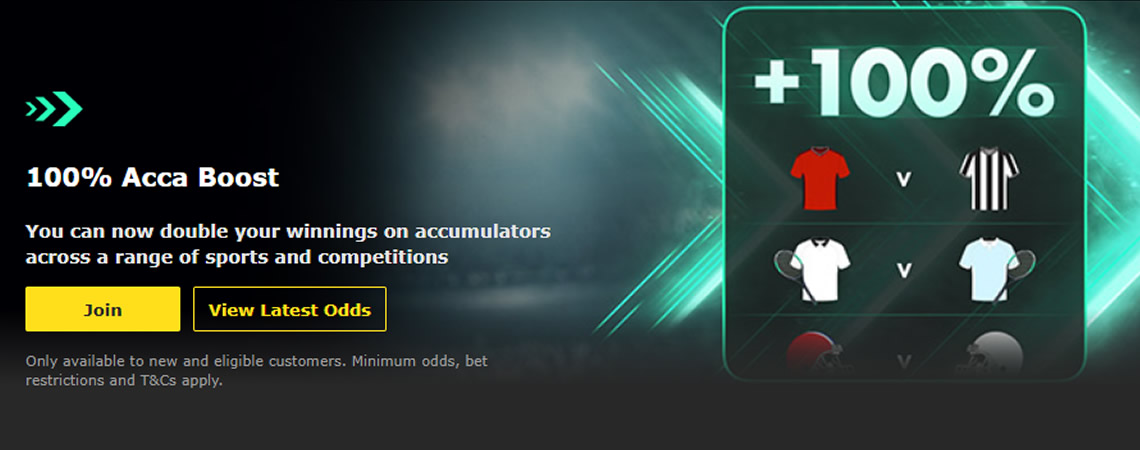Click the 'v' between football shirts
1140x450 pixels.
tap(904, 179)
